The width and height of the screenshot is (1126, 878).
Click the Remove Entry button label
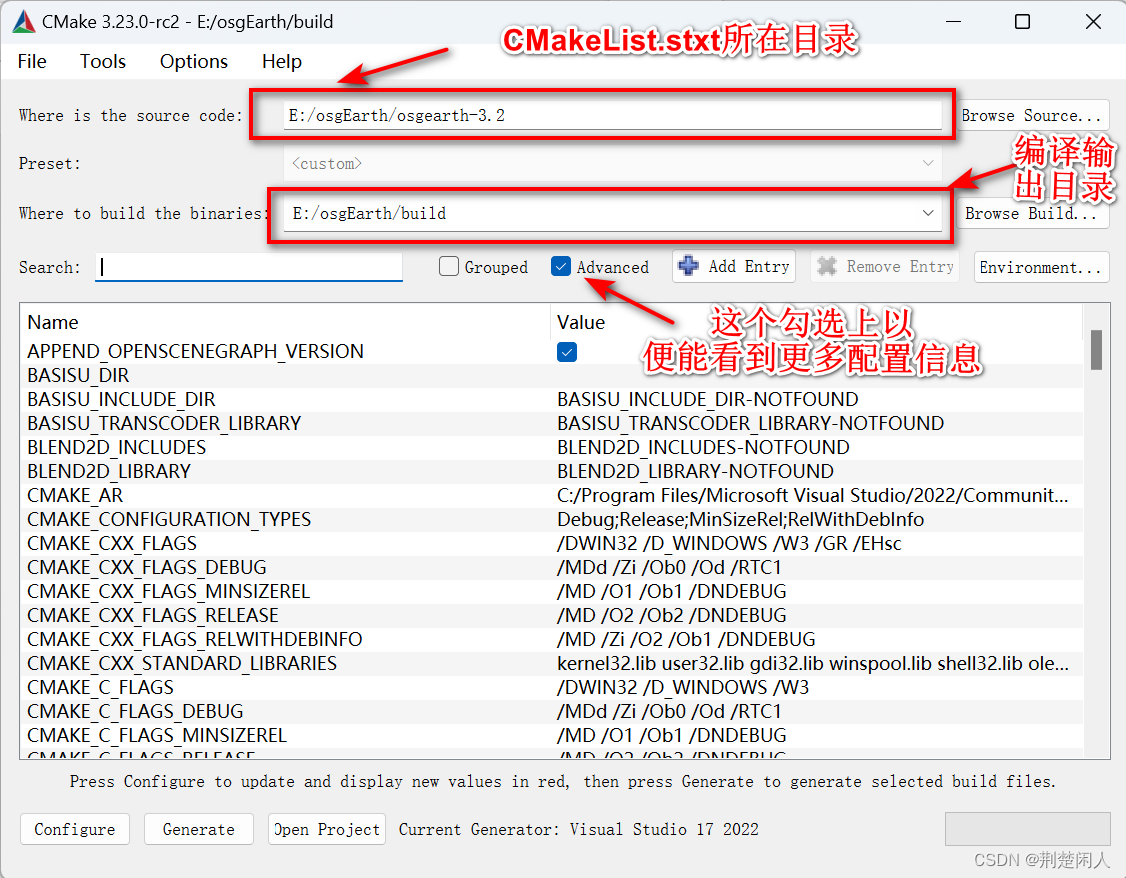tap(900, 266)
